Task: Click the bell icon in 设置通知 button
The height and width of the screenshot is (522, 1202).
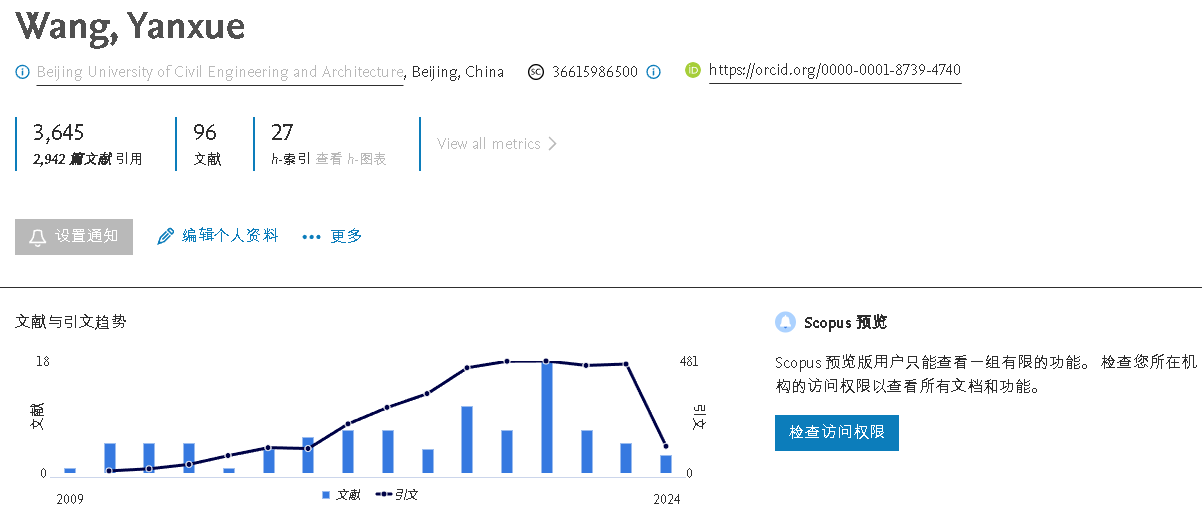Action: point(38,237)
